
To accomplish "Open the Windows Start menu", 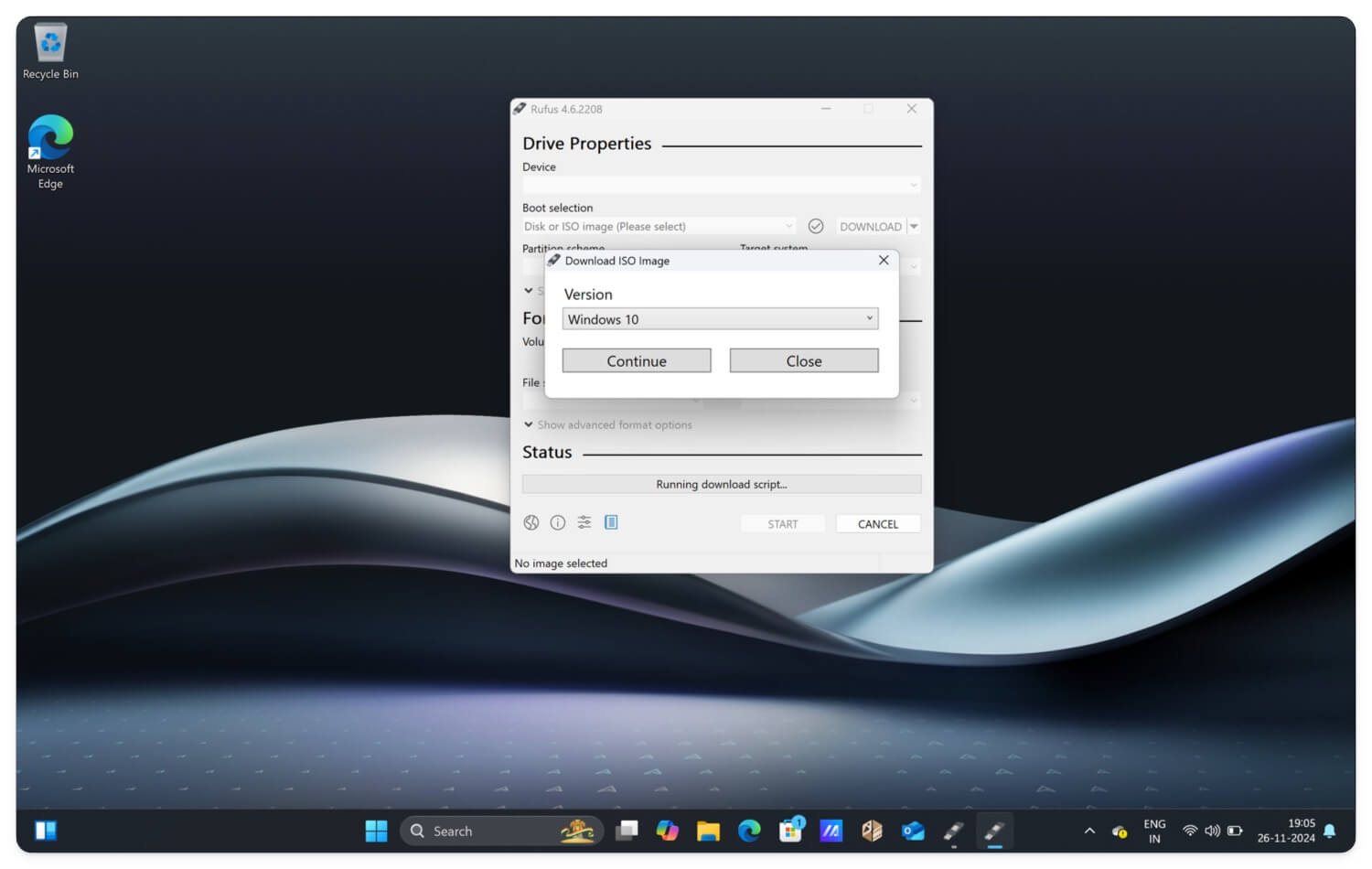I will [x=376, y=831].
